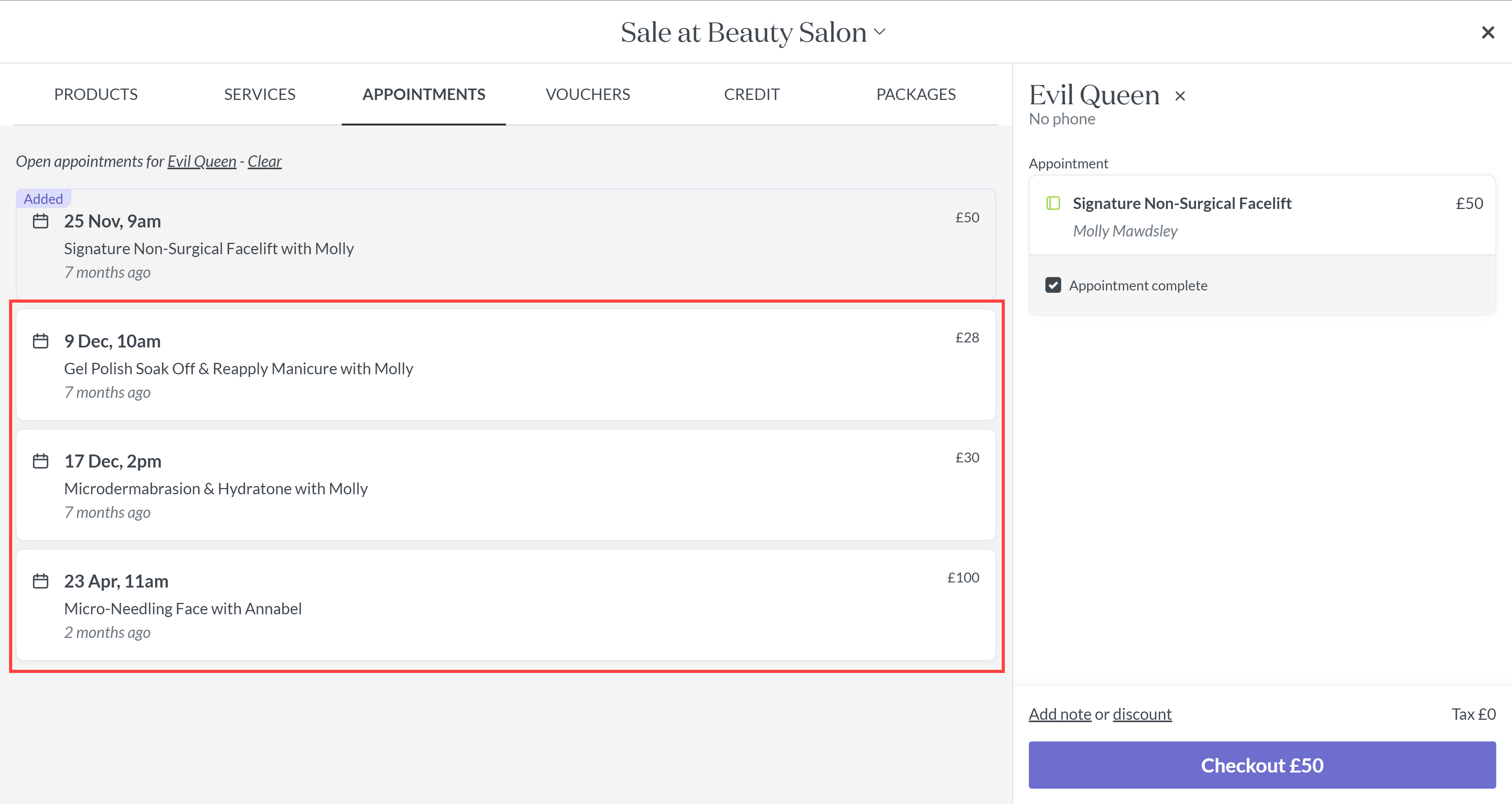Viewport: 1512px width, 804px height.
Task: Switch to the Products tab
Action: (96, 94)
